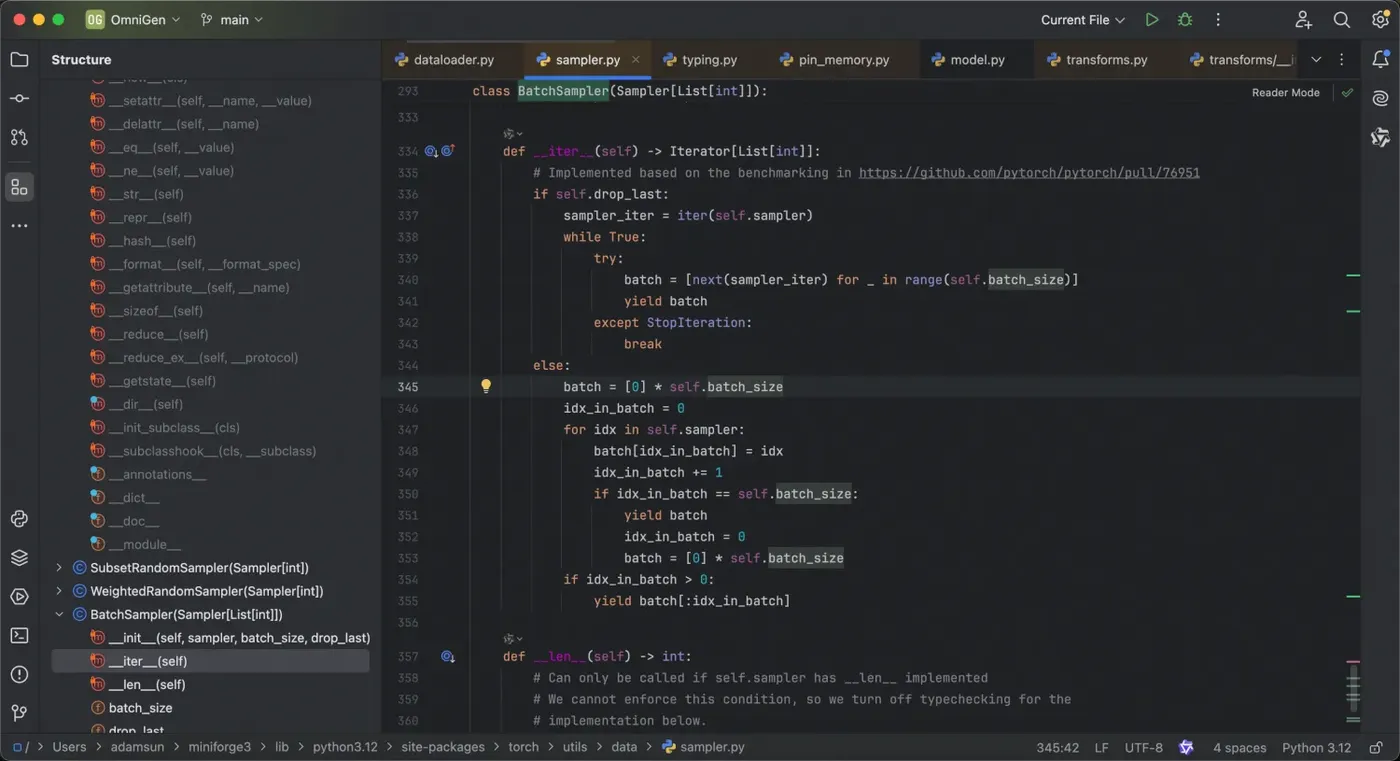Click sampler.py in breadcrumb path
Viewport: 1400px width, 761px height.
click(703, 747)
